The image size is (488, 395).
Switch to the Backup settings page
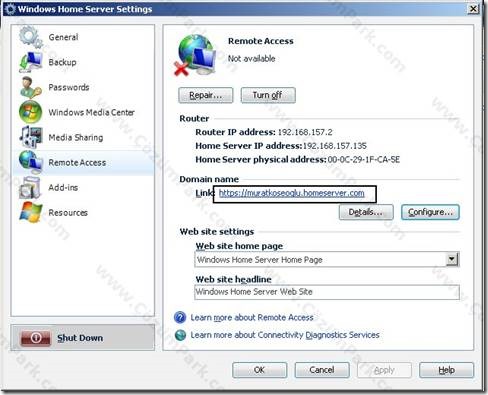coord(62,62)
